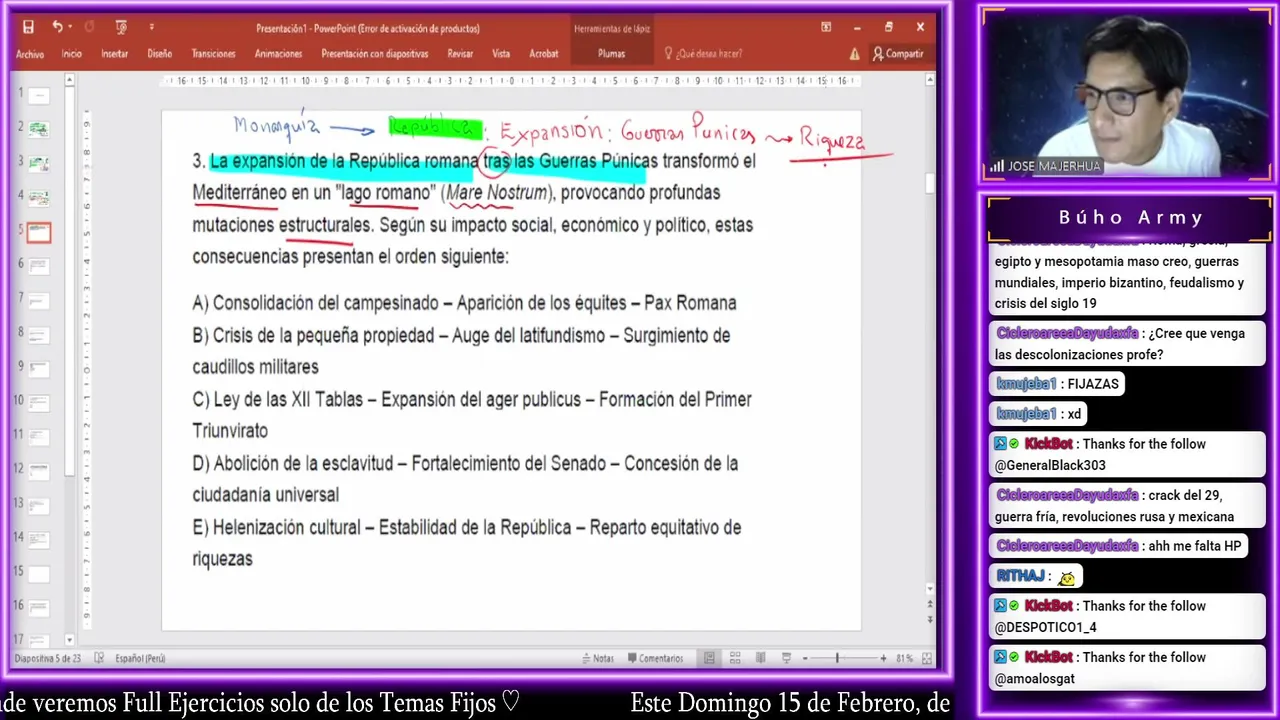This screenshot has height=720, width=1280.
Task: Customize the Quick Access Toolbar dropdown
Action: [152, 27]
